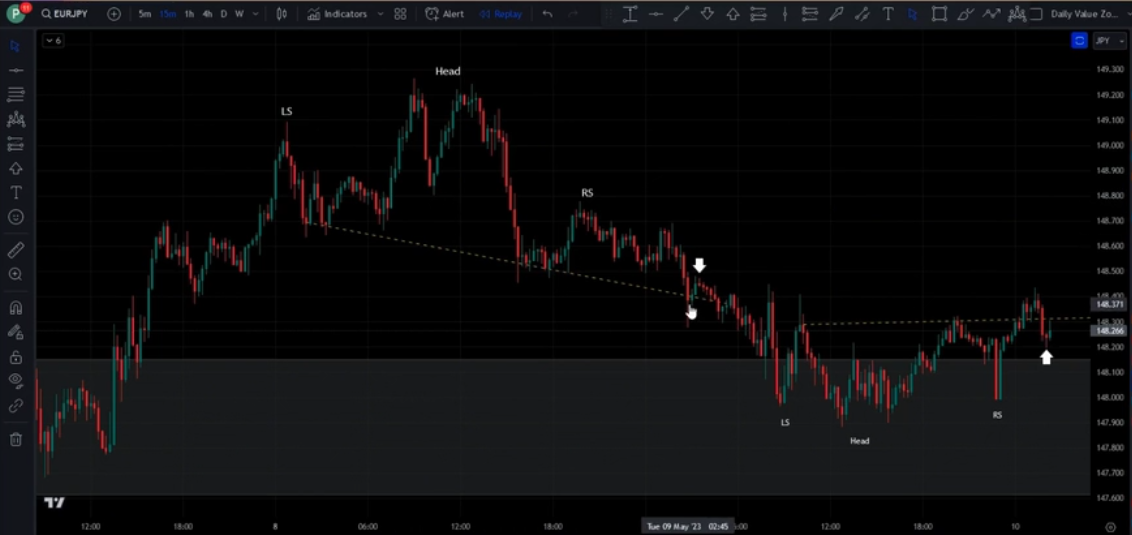Add a symbol to compare with plus icon
1132x535 pixels.
114,14
